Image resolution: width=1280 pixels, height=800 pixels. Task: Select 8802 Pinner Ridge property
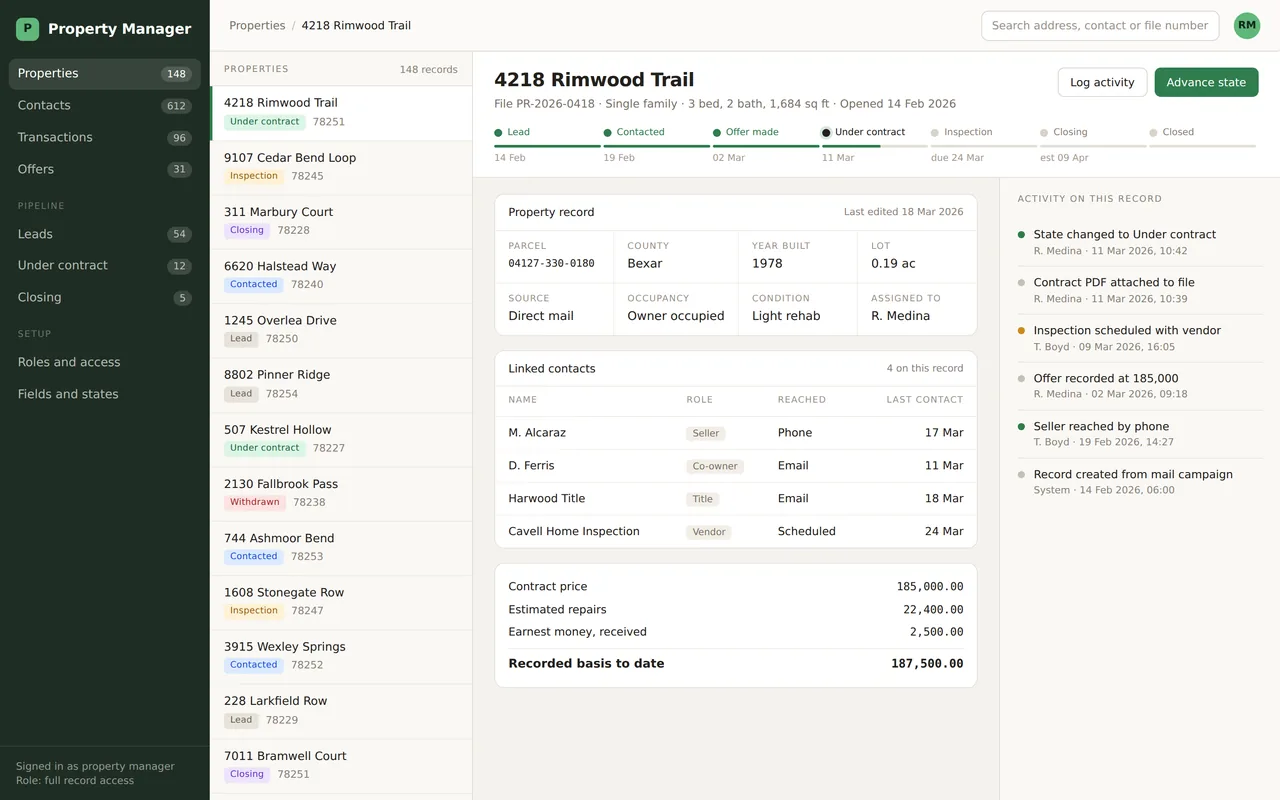(341, 385)
